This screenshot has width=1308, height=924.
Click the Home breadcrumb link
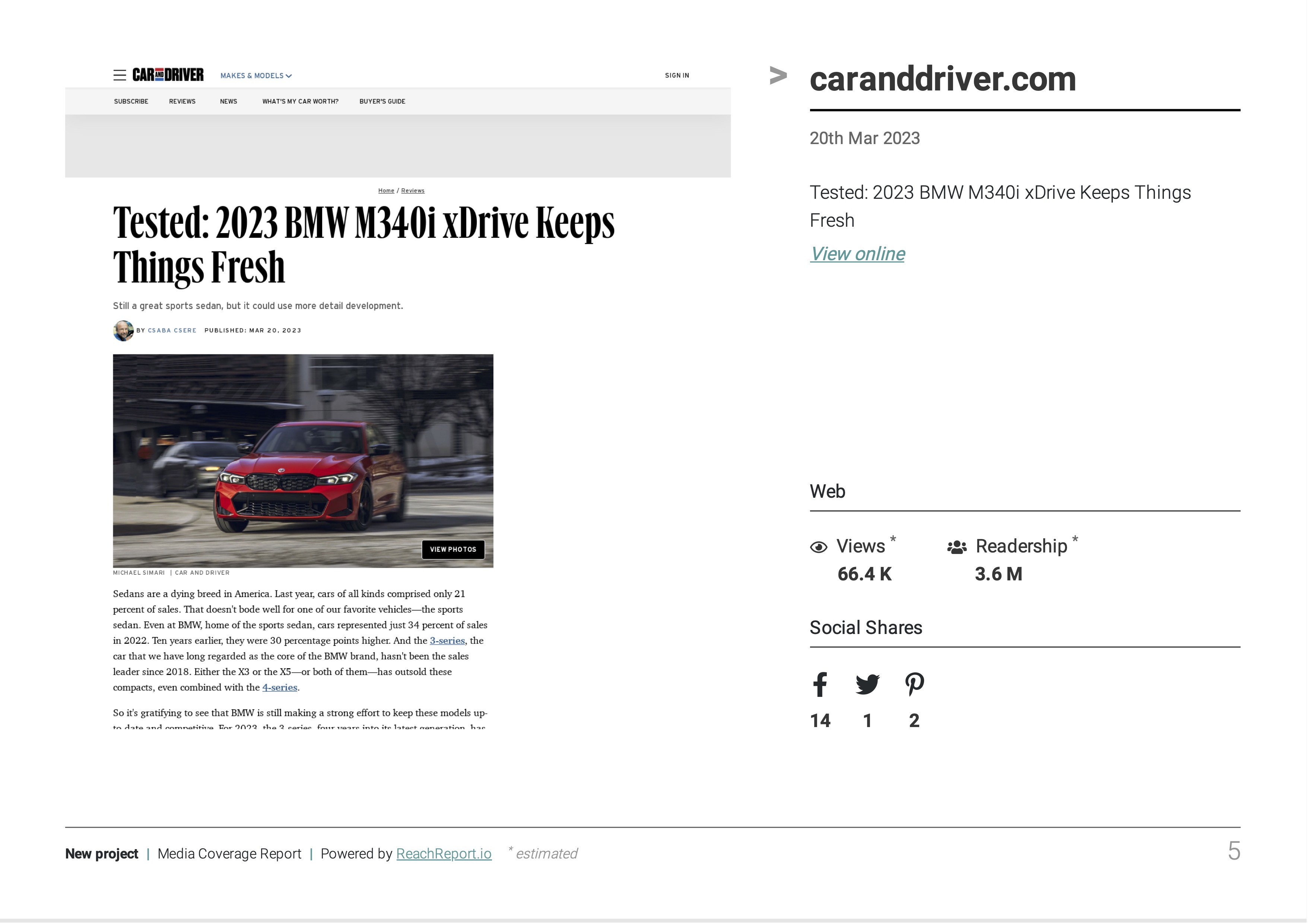pyautogui.click(x=386, y=191)
